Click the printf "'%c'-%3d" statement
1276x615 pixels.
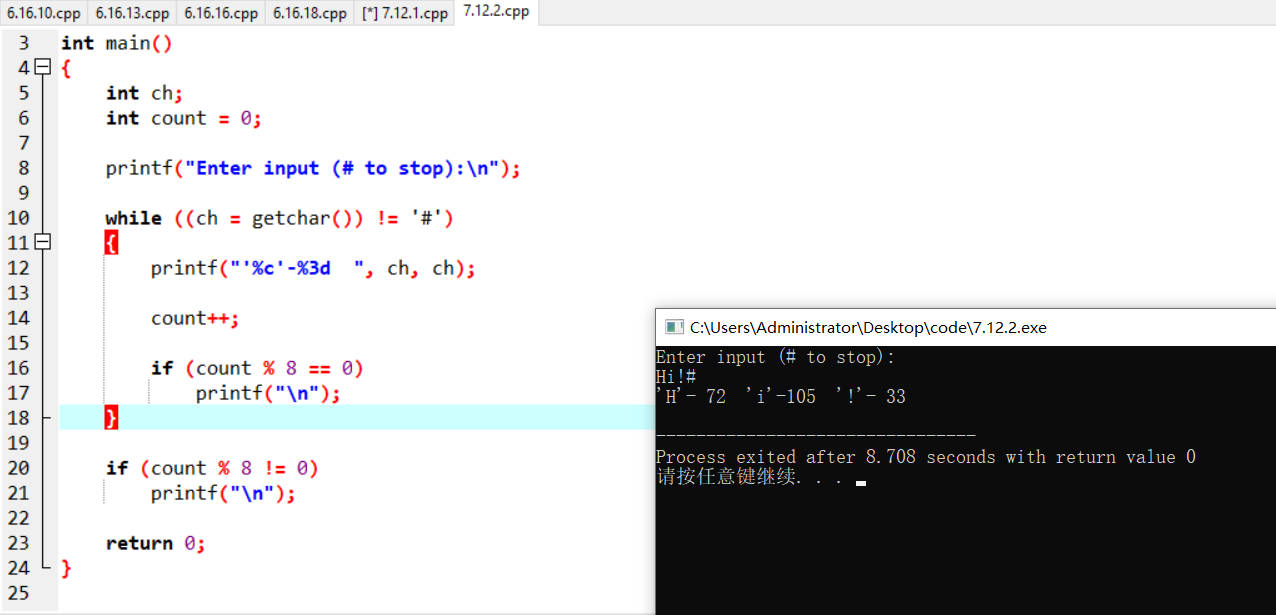pos(313,268)
